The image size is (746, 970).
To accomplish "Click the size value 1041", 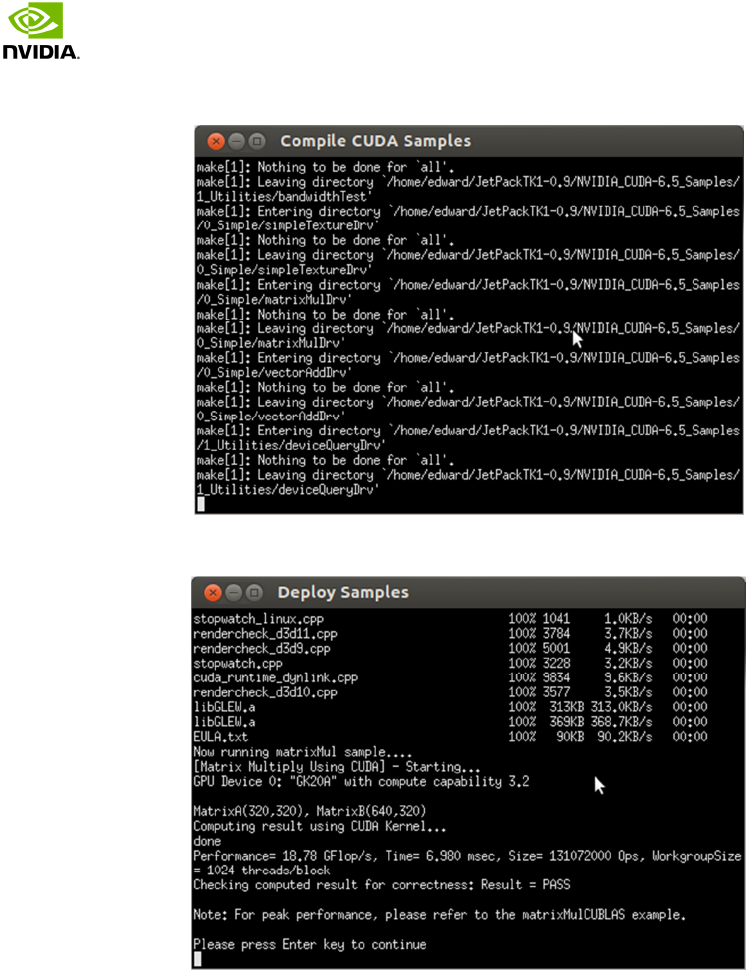I will 556,619.
